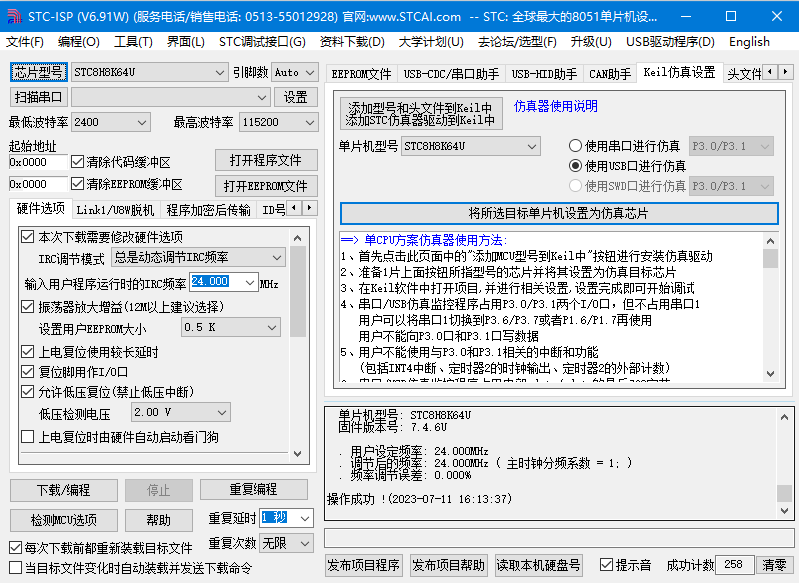The image size is (799, 583).
Task: Click 将所选目标单片机设置为仿真芯片 button
Action: (559, 213)
